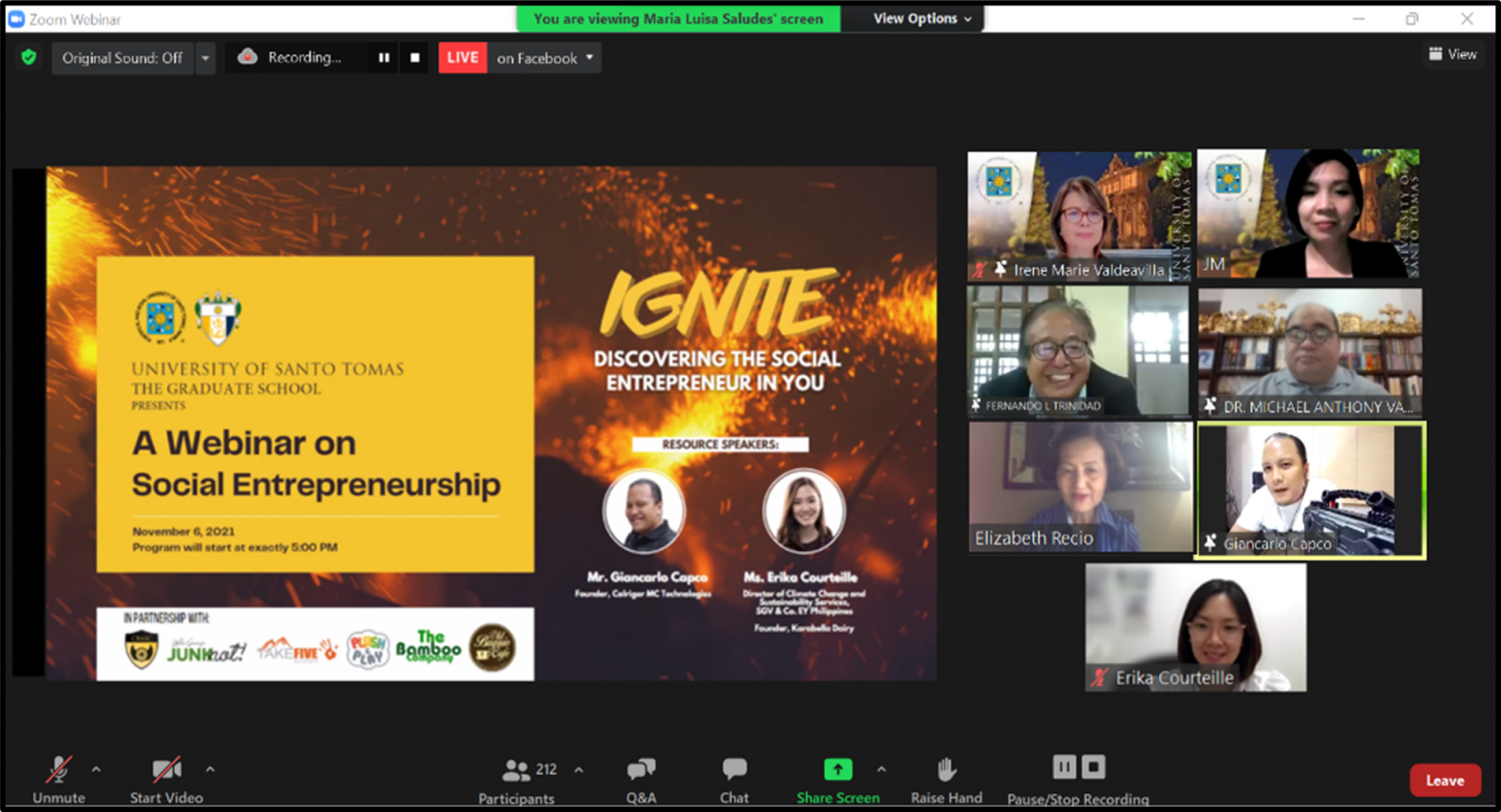The width and height of the screenshot is (1501, 812).
Task: Open the Original Sound dropdown arrow
Action: [205, 58]
